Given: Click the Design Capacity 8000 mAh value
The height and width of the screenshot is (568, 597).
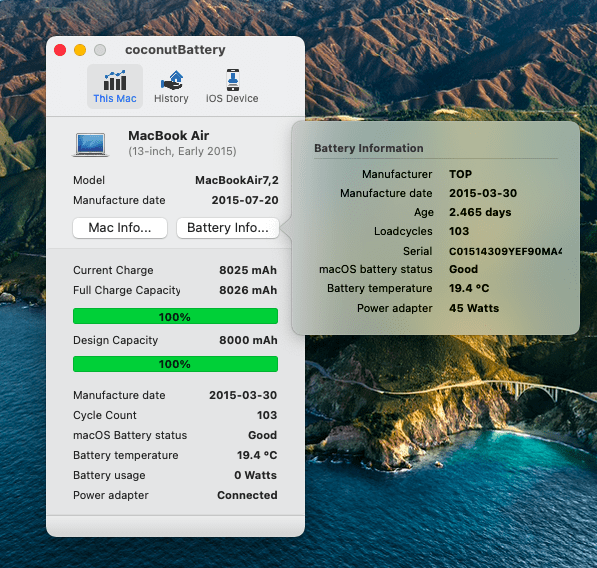Looking at the screenshot, I should tap(248, 340).
